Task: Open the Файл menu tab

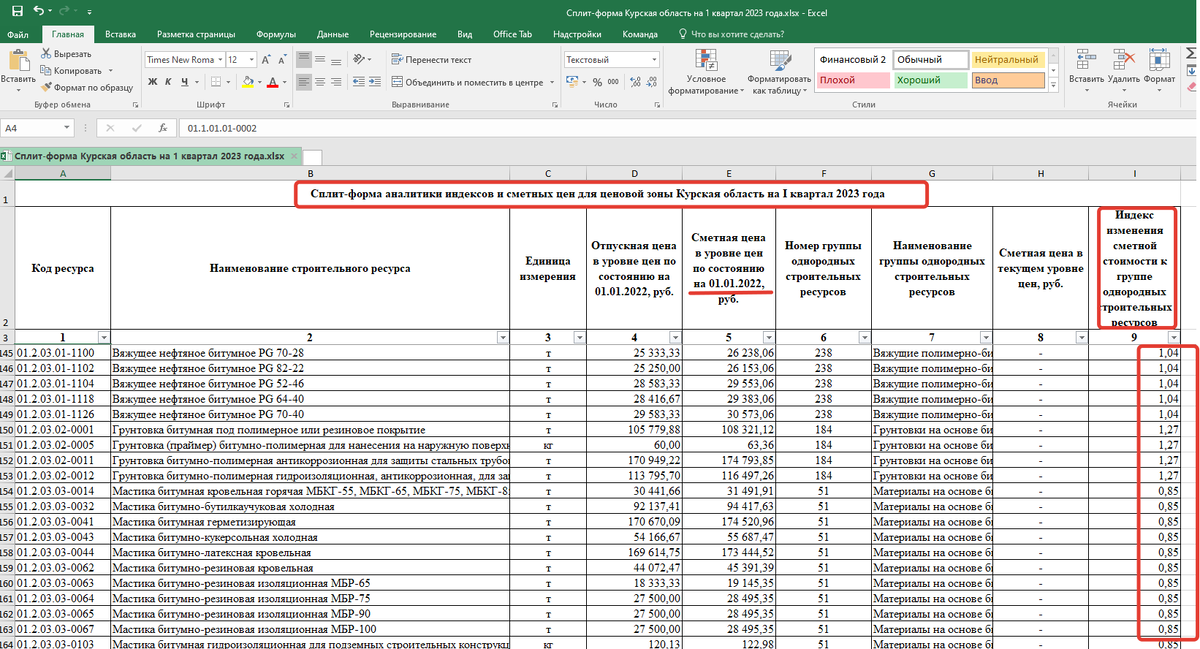Action: (18, 34)
